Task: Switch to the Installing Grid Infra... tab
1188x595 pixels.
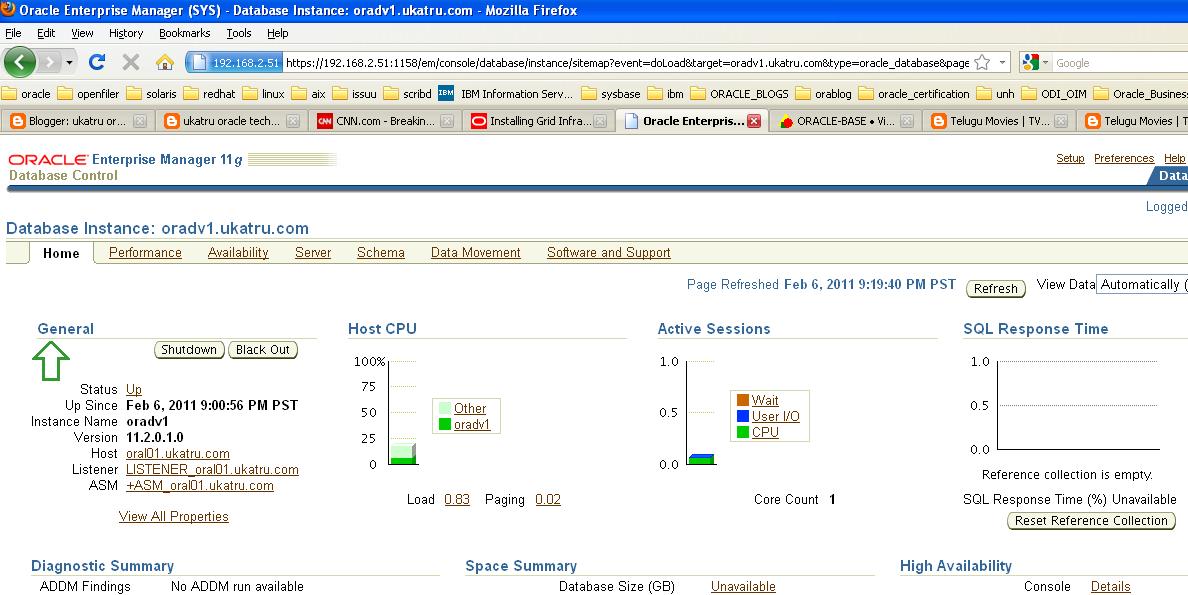Action: 539,121
